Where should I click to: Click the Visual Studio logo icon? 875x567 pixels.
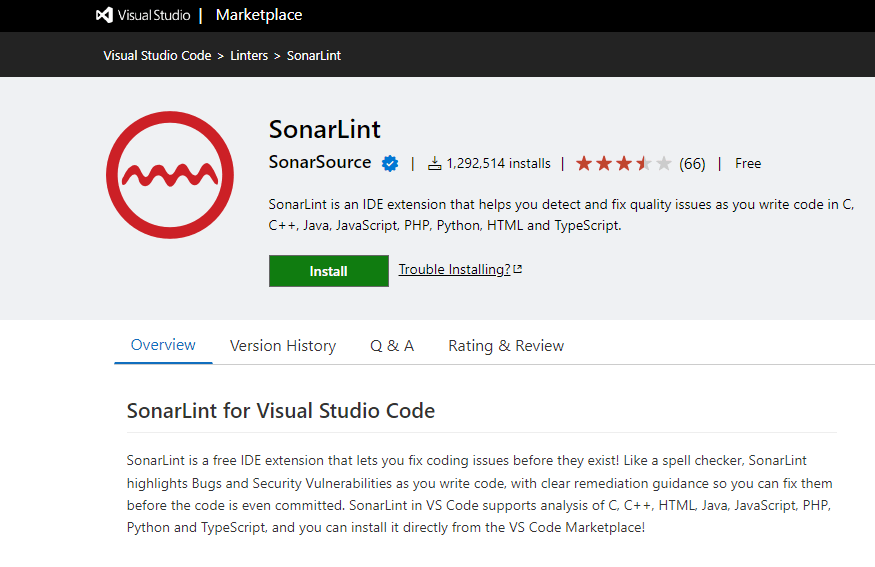tap(104, 15)
